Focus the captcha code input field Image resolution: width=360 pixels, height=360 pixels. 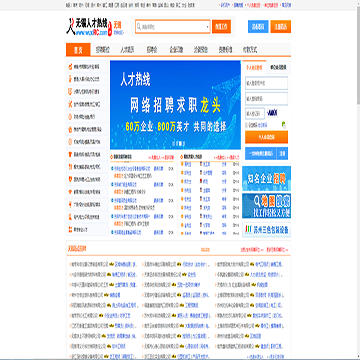click(x=255, y=113)
